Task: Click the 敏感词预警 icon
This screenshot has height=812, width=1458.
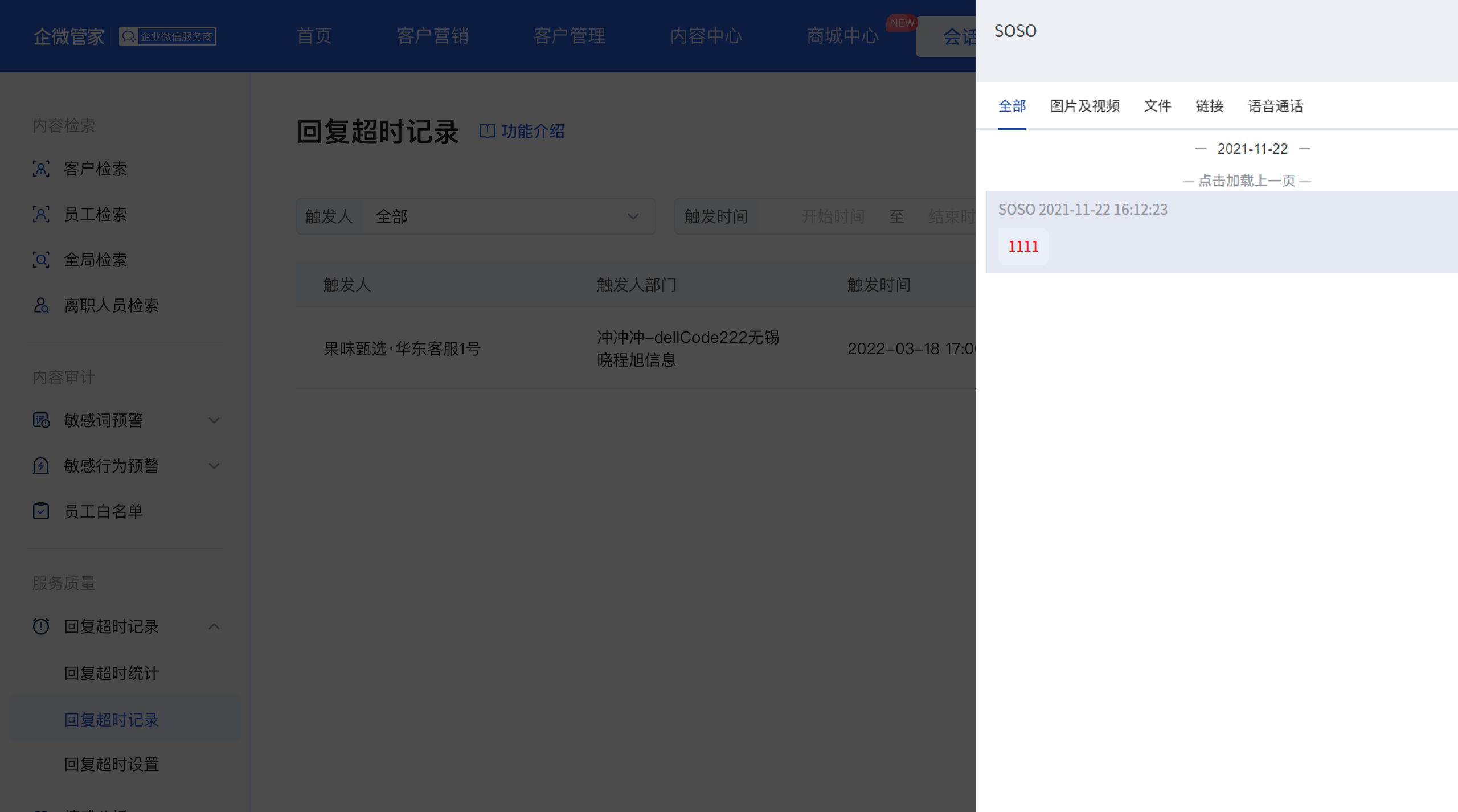Action: 41,420
